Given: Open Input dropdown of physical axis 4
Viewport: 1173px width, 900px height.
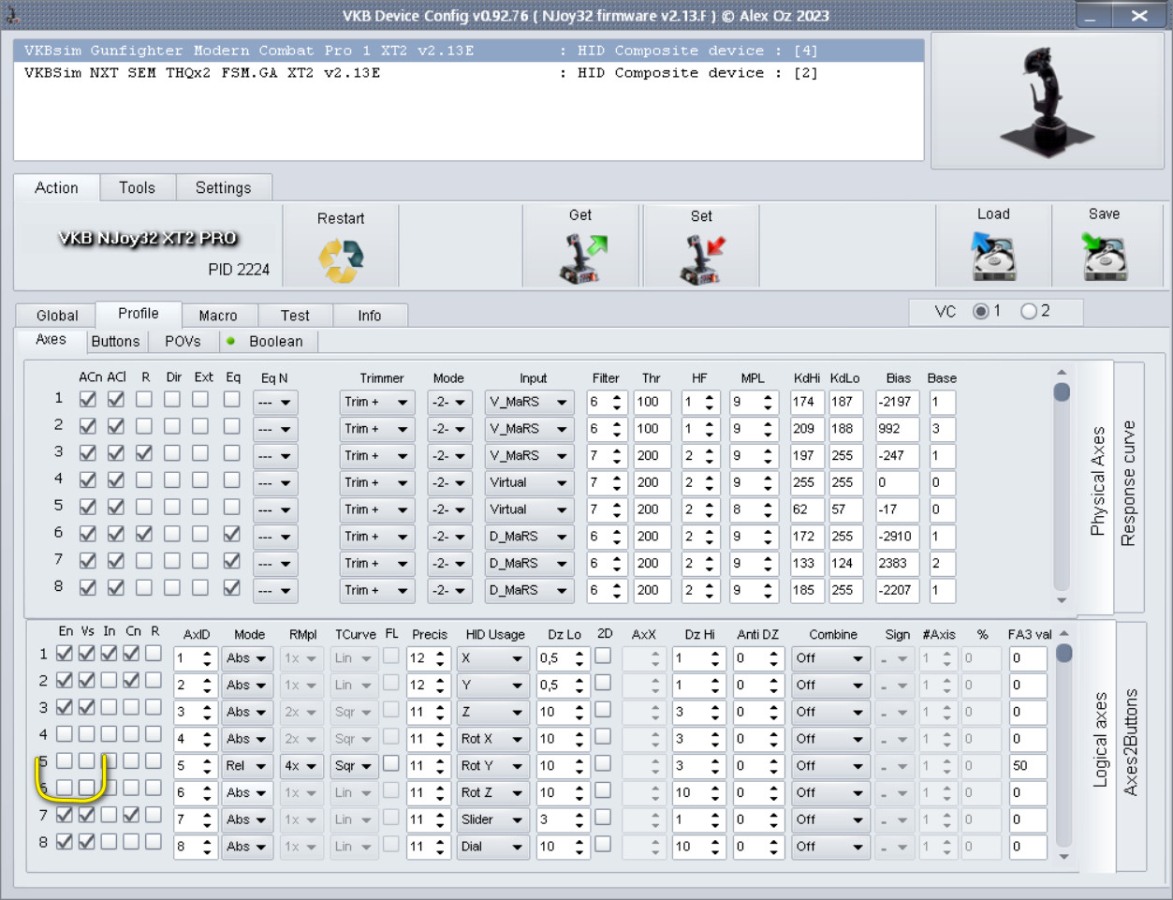Looking at the screenshot, I should tap(529, 483).
